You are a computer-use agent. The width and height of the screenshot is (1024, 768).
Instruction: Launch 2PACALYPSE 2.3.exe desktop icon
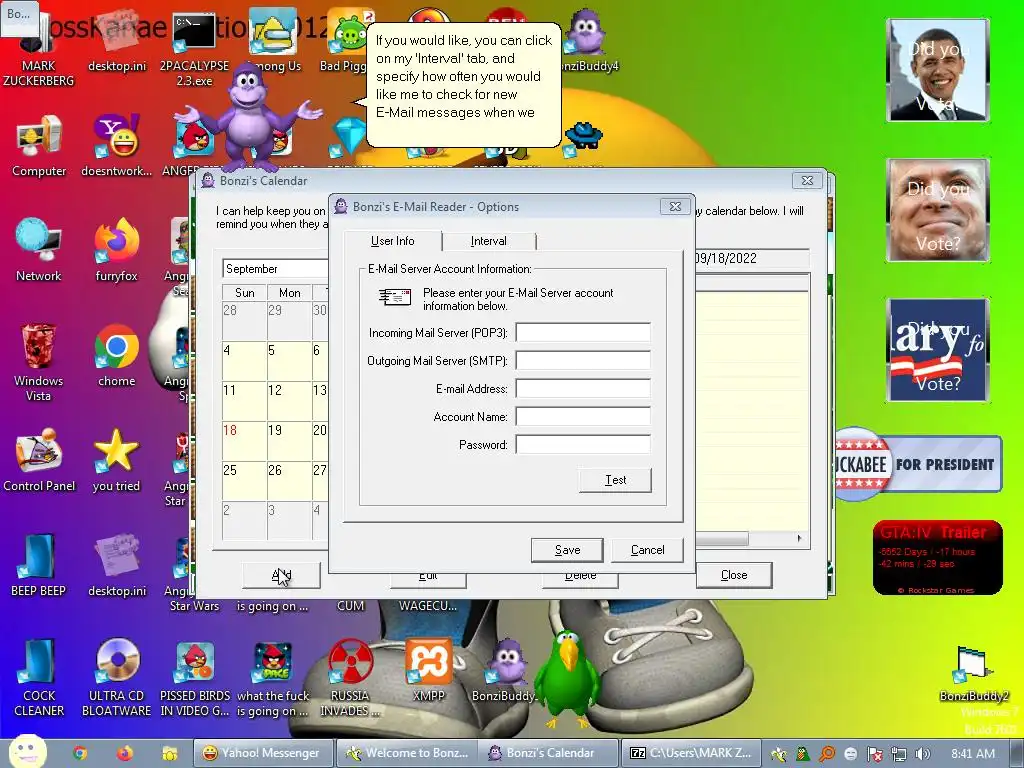(195, 49)
